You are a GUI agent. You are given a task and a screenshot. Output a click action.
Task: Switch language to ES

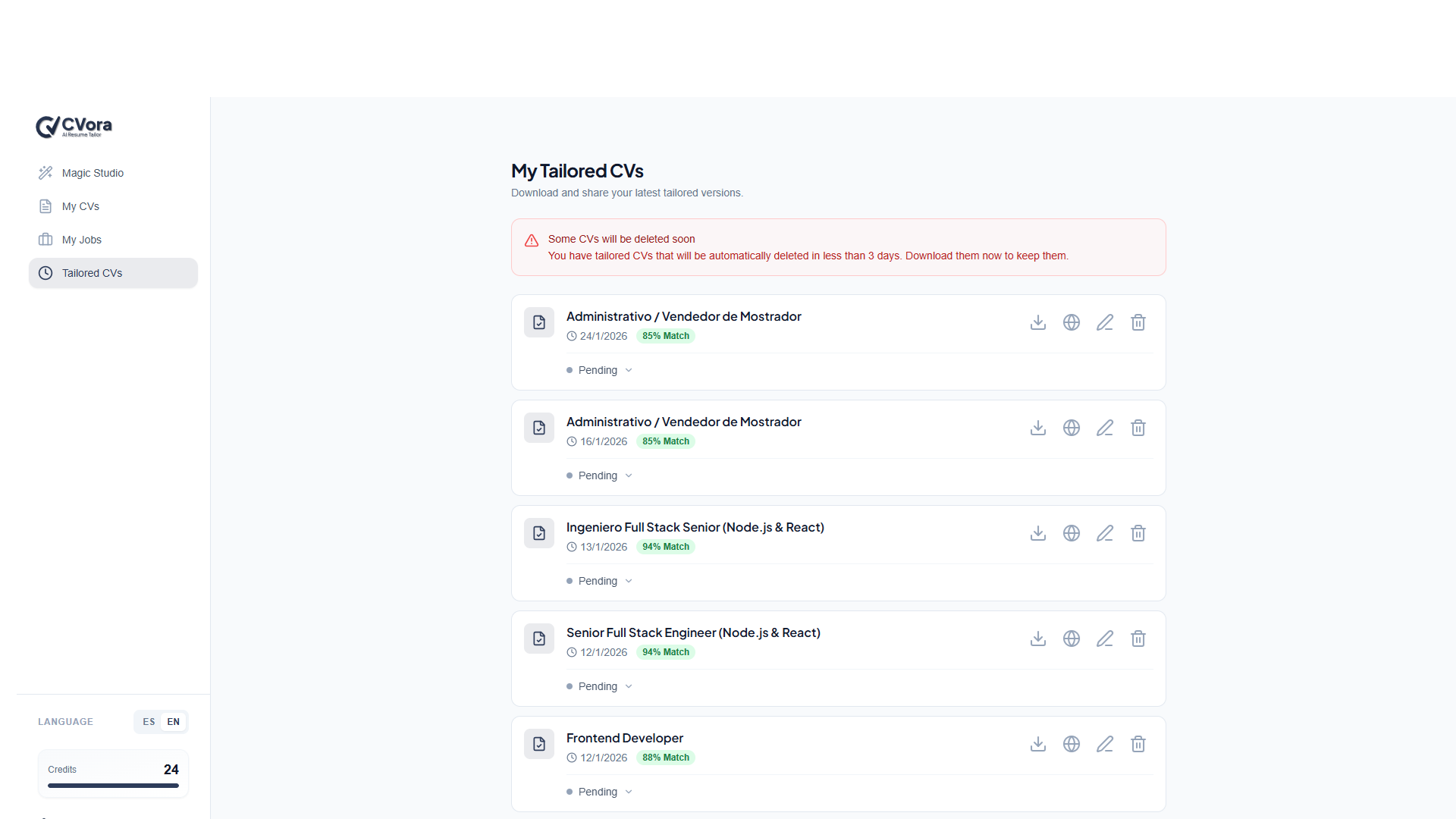[149, 721]
